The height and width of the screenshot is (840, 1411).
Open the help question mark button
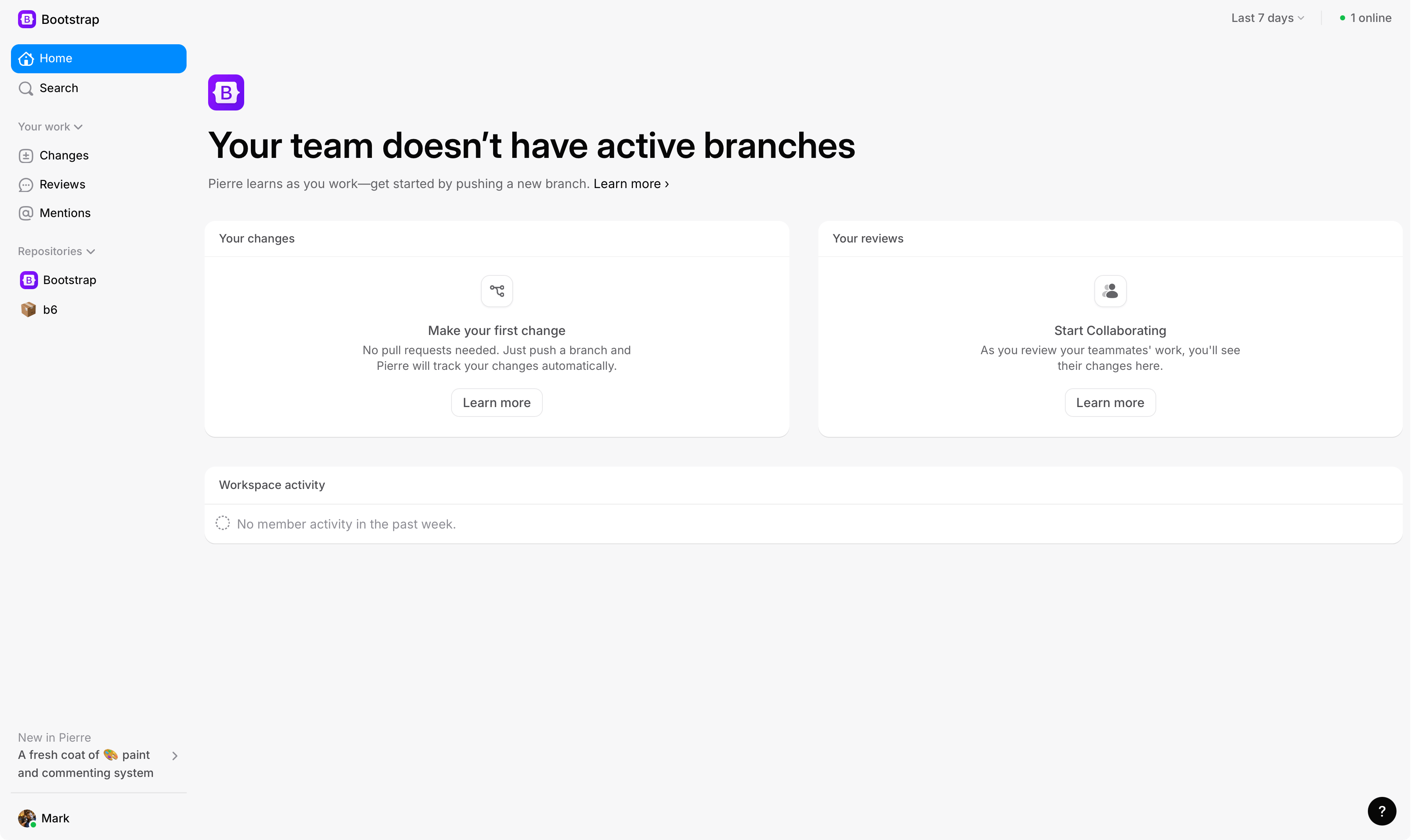pos(1382,811)
